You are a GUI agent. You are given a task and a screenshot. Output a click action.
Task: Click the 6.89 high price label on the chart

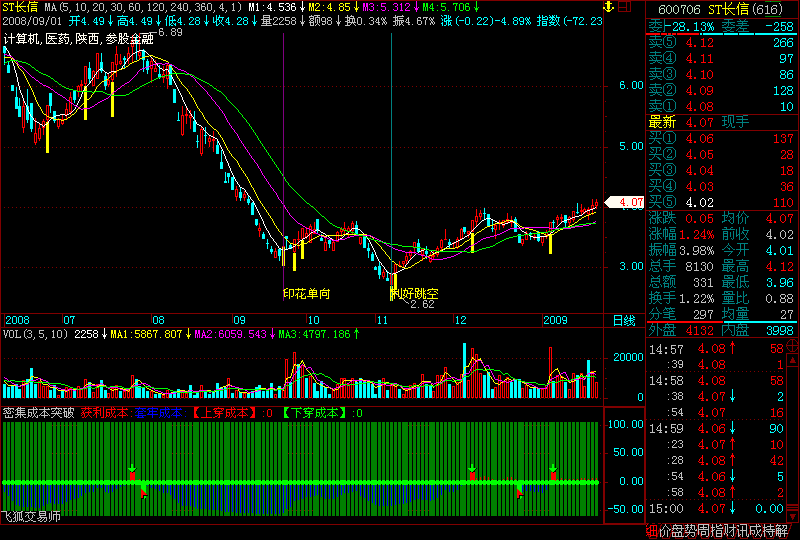(x=170, y=32)
